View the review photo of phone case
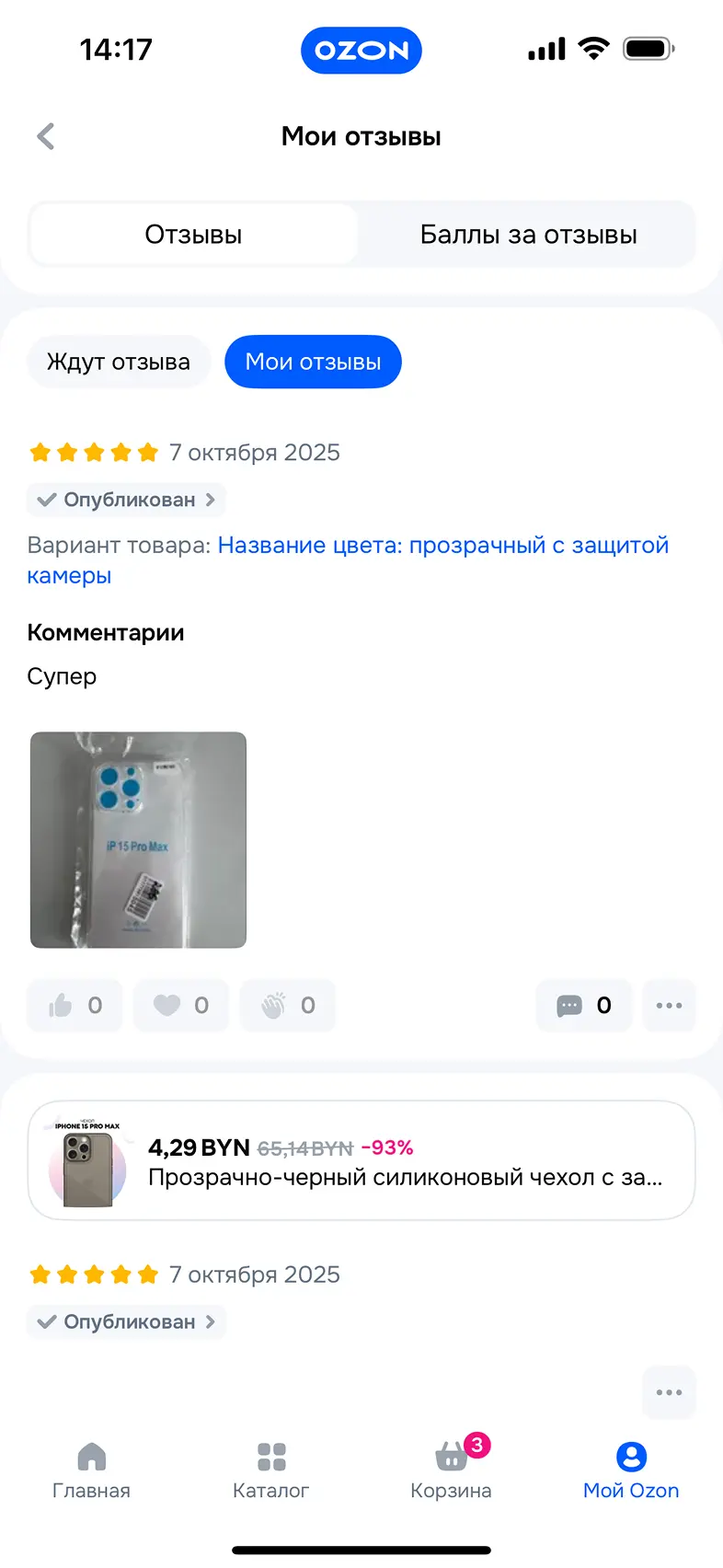Viewport: 723px width, 1568px height. pos(138,839)
